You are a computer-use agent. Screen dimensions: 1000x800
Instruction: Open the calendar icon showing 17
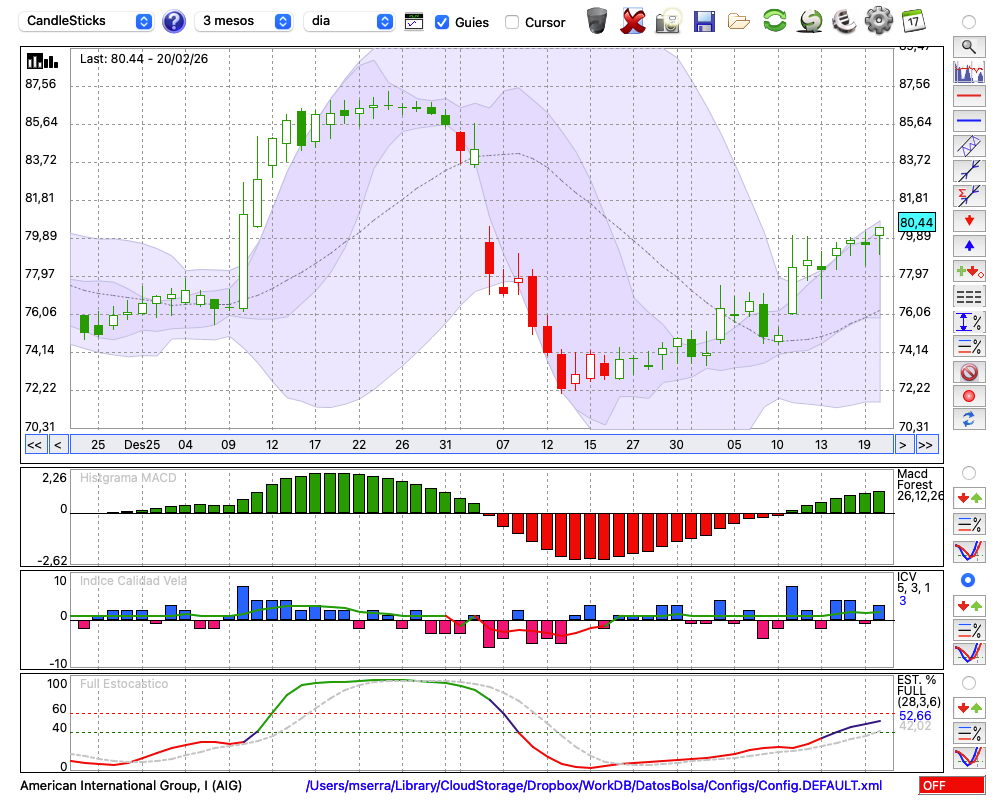912,21
